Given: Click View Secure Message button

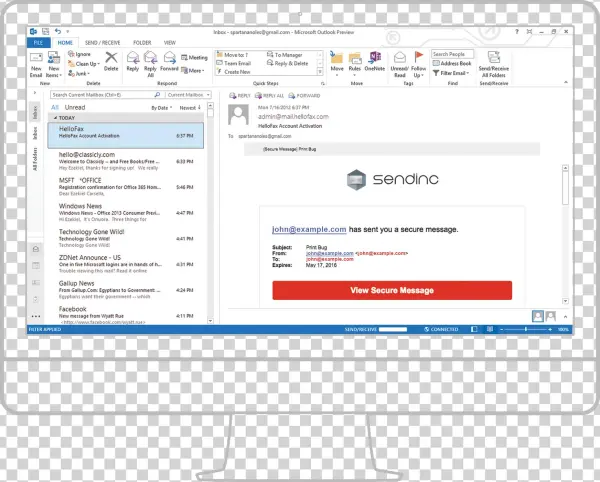Looking at the screenshot, I should coord(392,290).
